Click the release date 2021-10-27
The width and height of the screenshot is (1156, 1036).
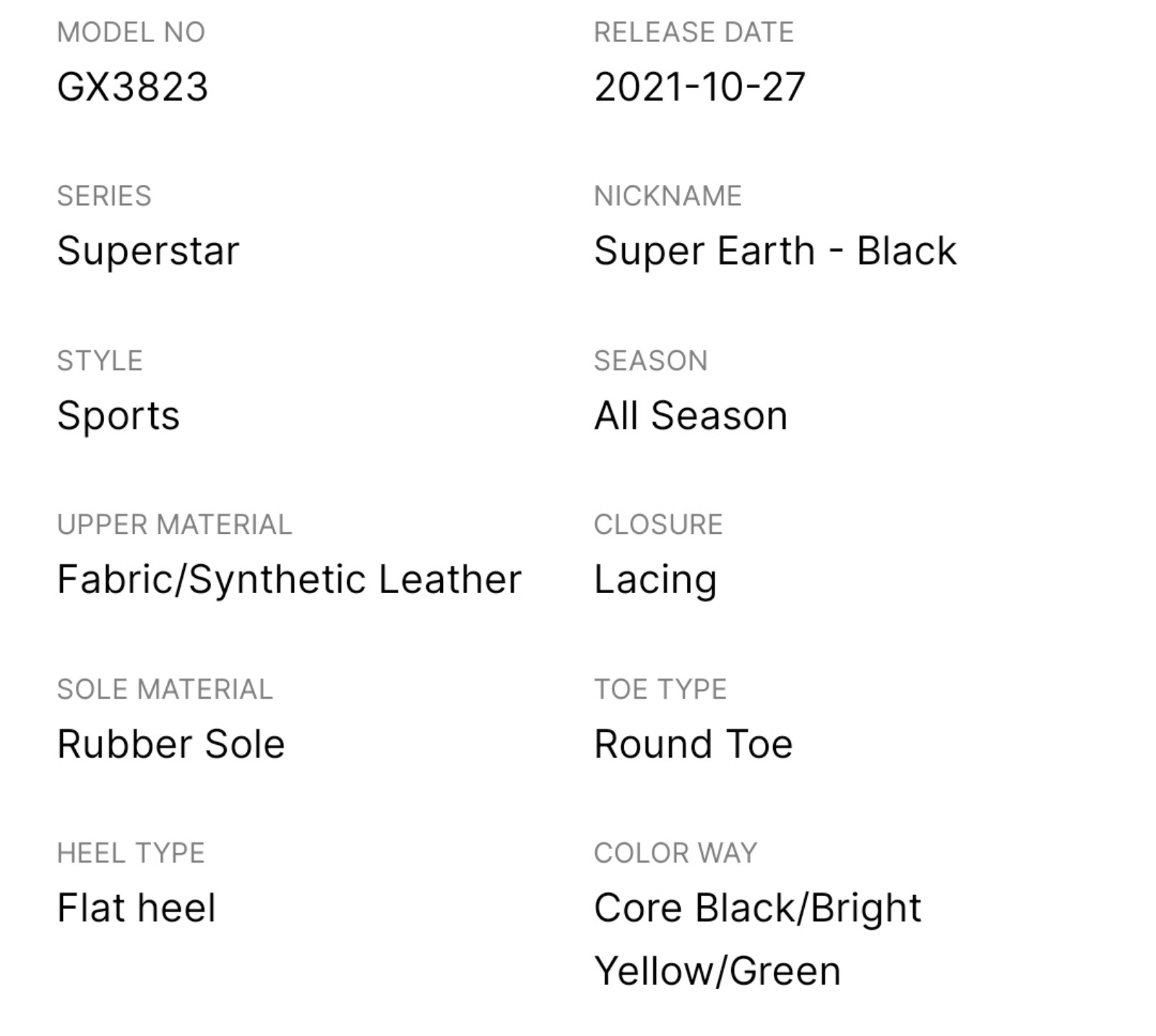[x=699, y=87]
